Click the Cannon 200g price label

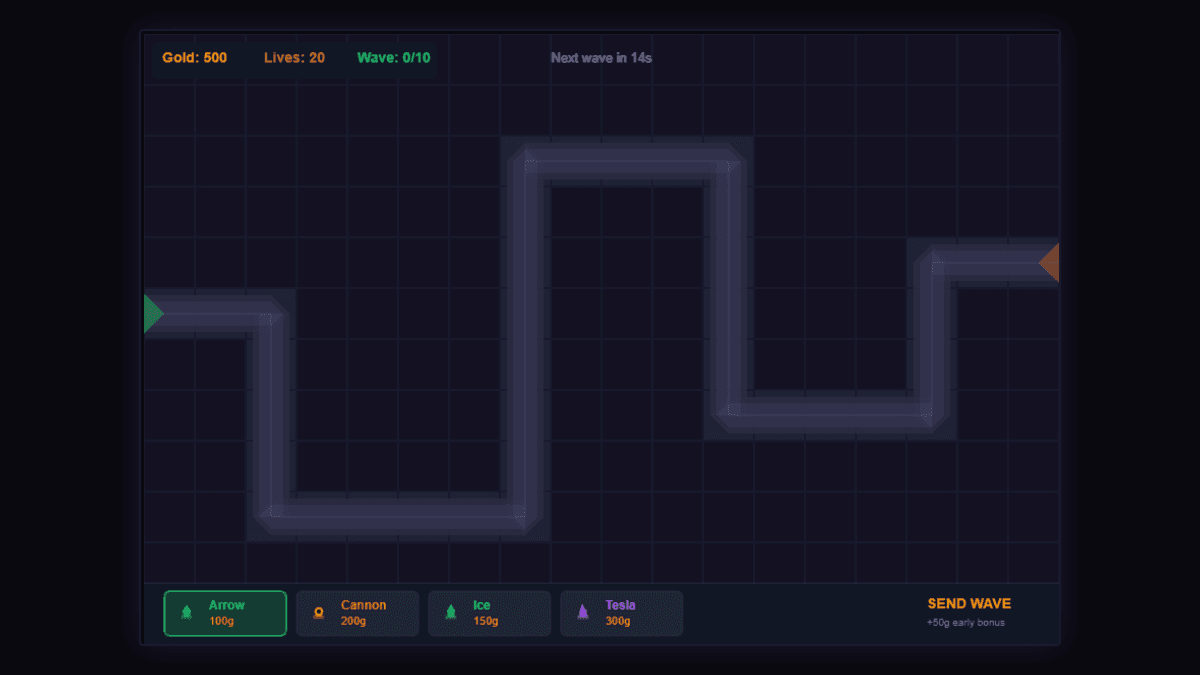coord(353,621)
